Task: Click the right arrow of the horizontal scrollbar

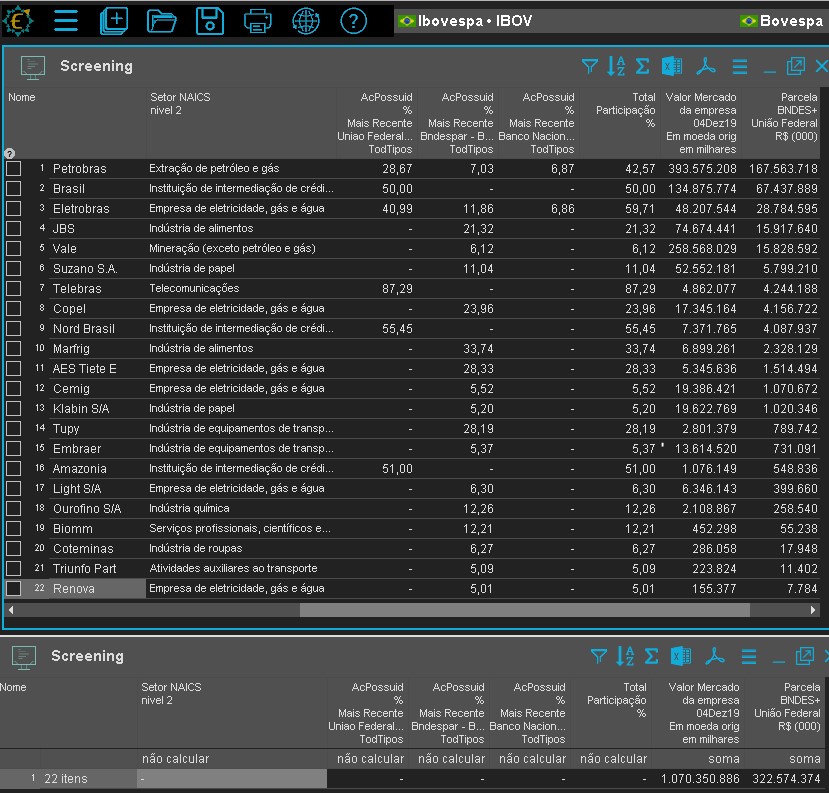Action: pyautogui.click(x=813, y=610)
